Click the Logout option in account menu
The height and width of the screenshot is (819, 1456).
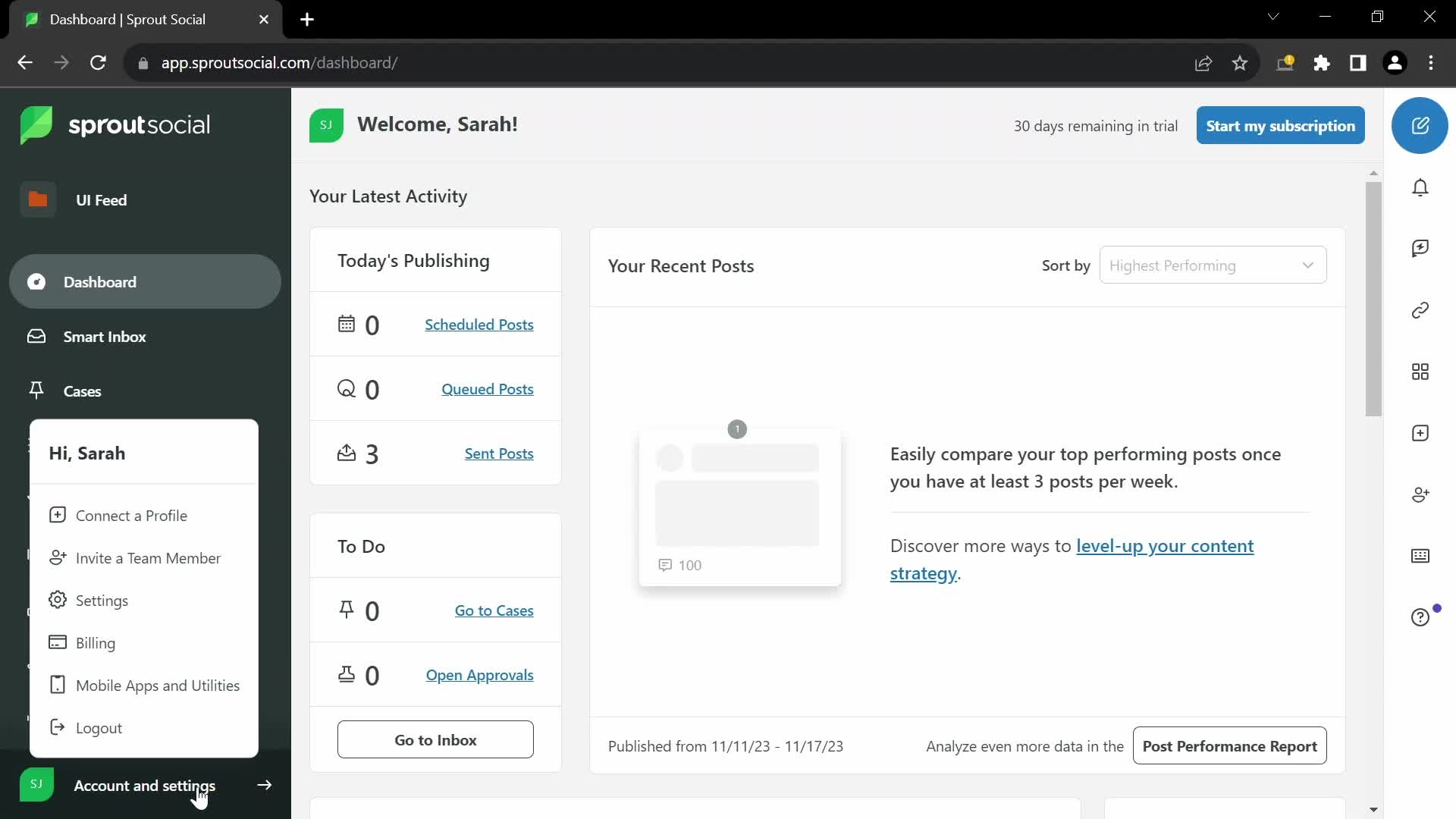(x=99, y=727)
